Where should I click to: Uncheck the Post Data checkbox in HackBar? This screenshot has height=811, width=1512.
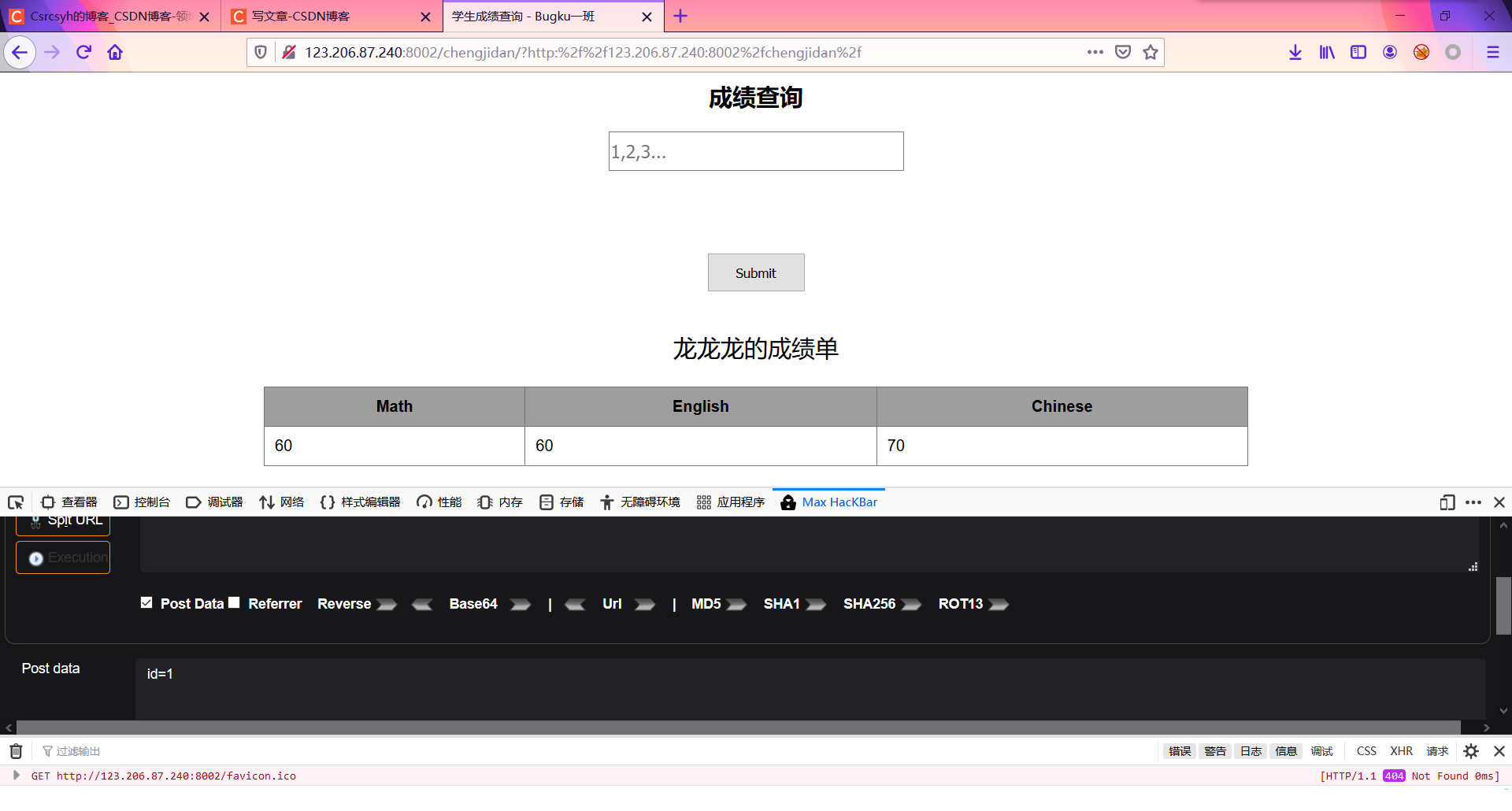[146, 602]
